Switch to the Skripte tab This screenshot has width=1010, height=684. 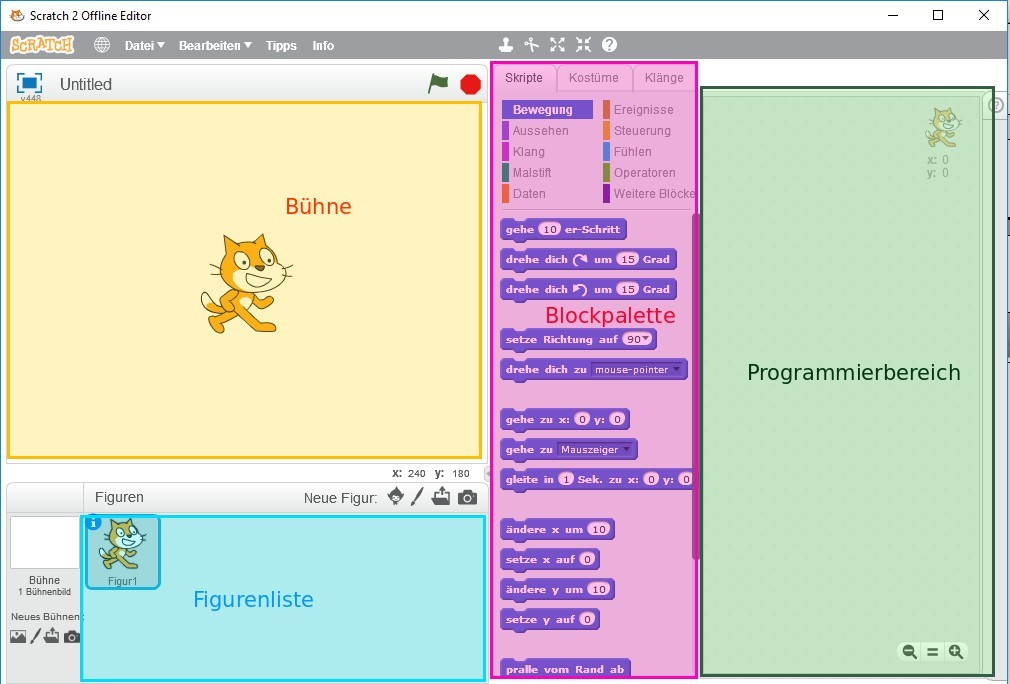[524, 78]
